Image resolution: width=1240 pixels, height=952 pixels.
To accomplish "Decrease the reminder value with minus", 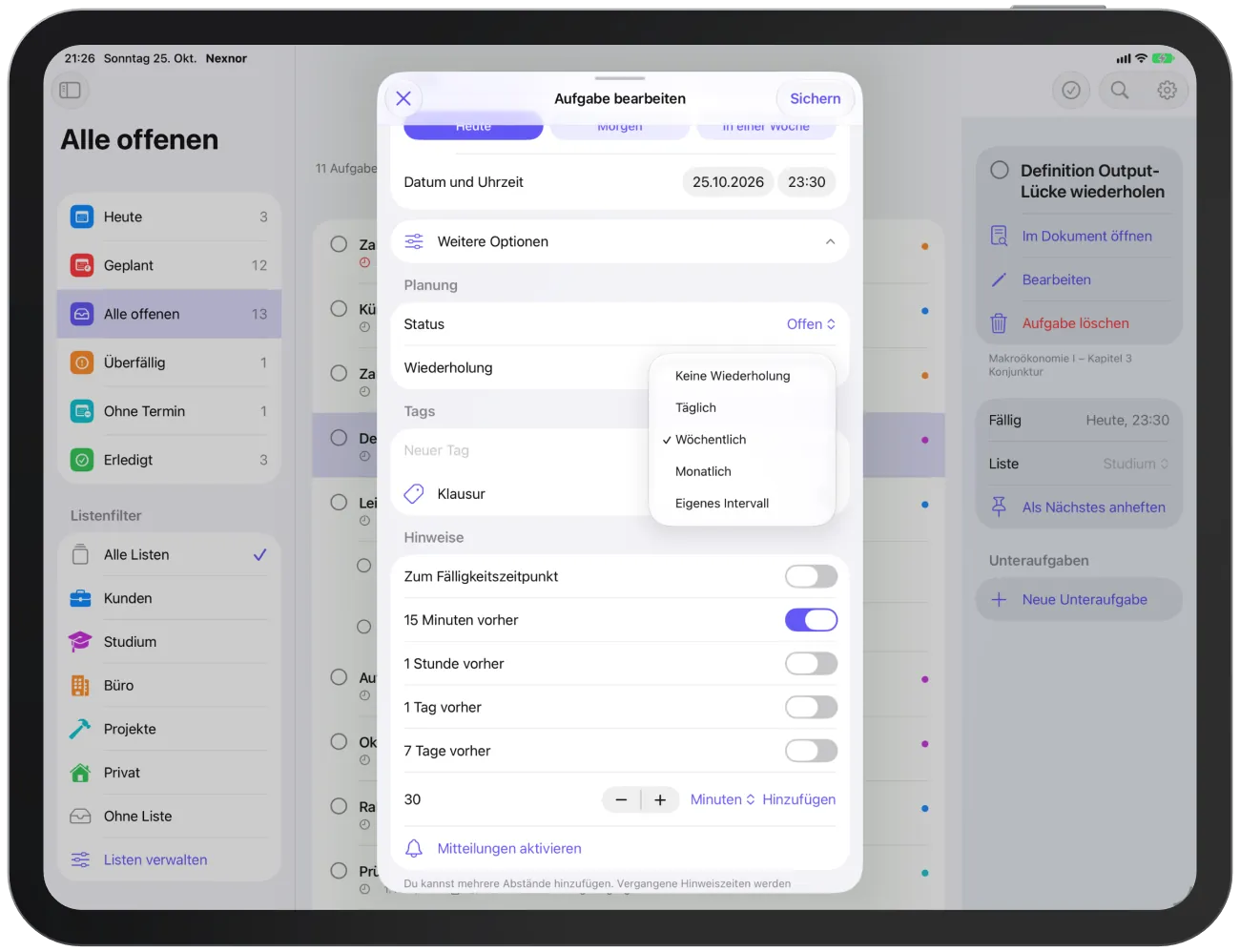I will (x=621, y=799).
